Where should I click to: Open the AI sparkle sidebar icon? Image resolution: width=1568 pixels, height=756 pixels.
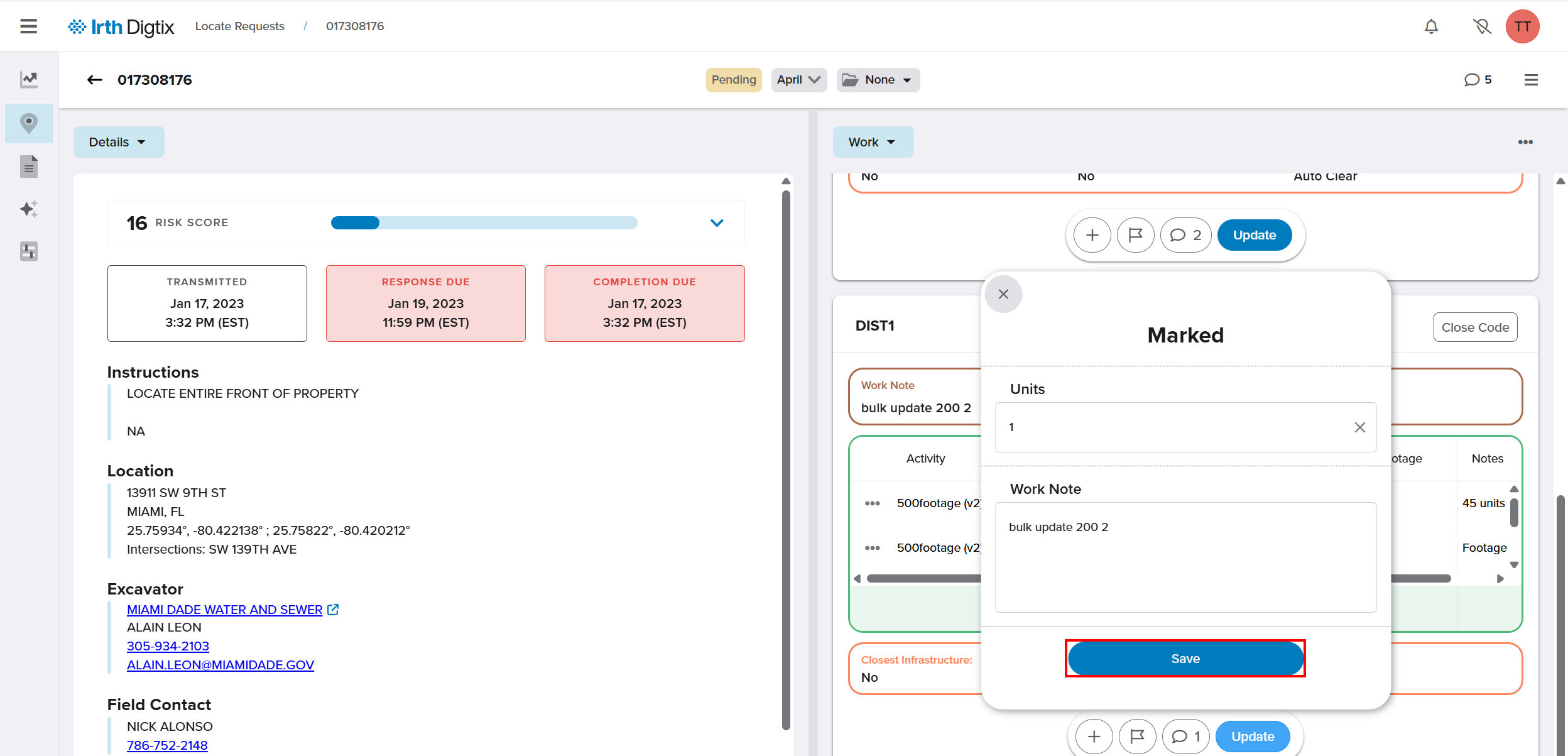pyautogui.click(x=29, y=209)
